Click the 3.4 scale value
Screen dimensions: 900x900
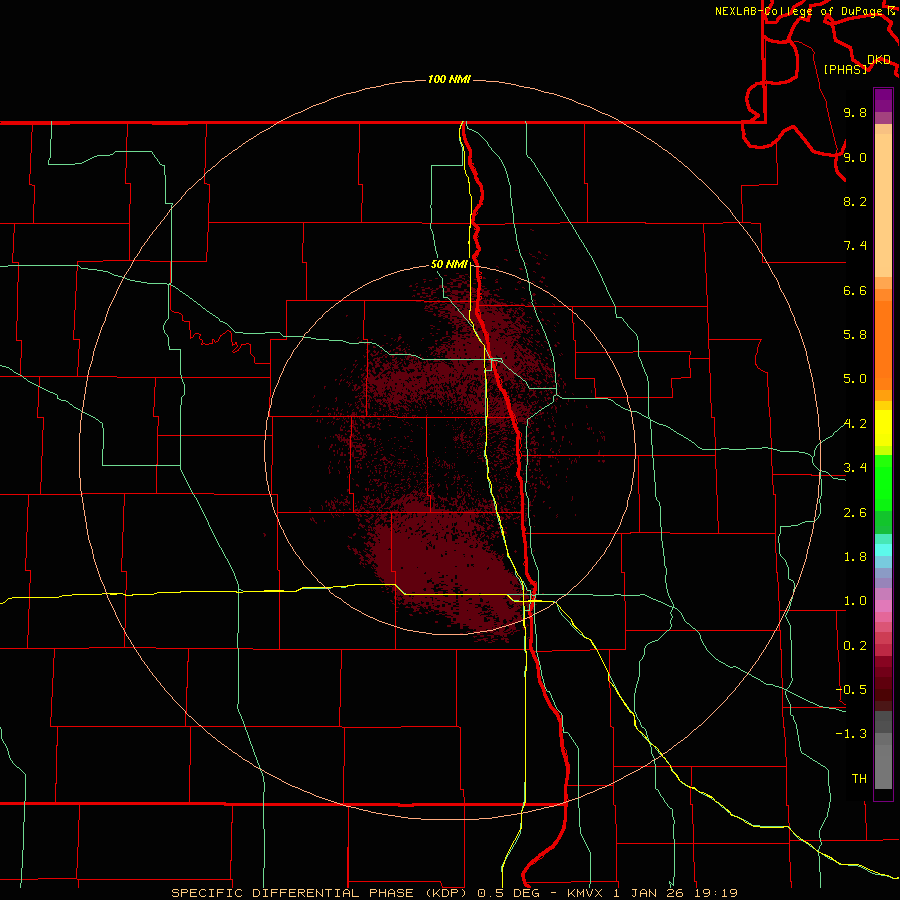tap(855, 468)
